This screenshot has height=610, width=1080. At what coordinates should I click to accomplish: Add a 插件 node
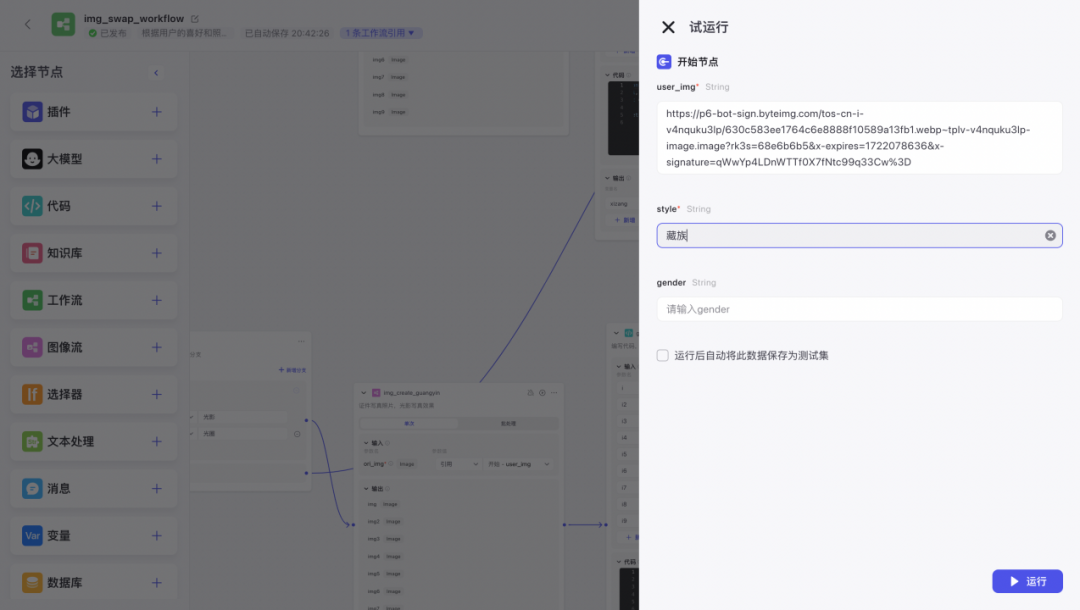156,112
